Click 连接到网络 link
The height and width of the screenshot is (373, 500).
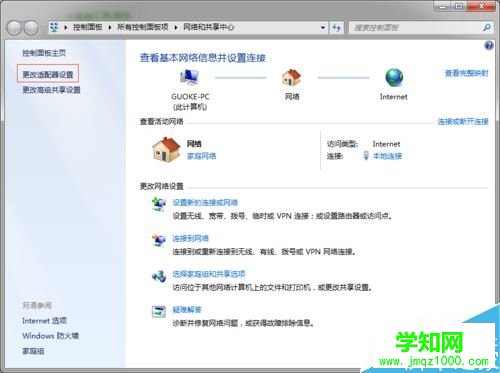click(190, 238)
